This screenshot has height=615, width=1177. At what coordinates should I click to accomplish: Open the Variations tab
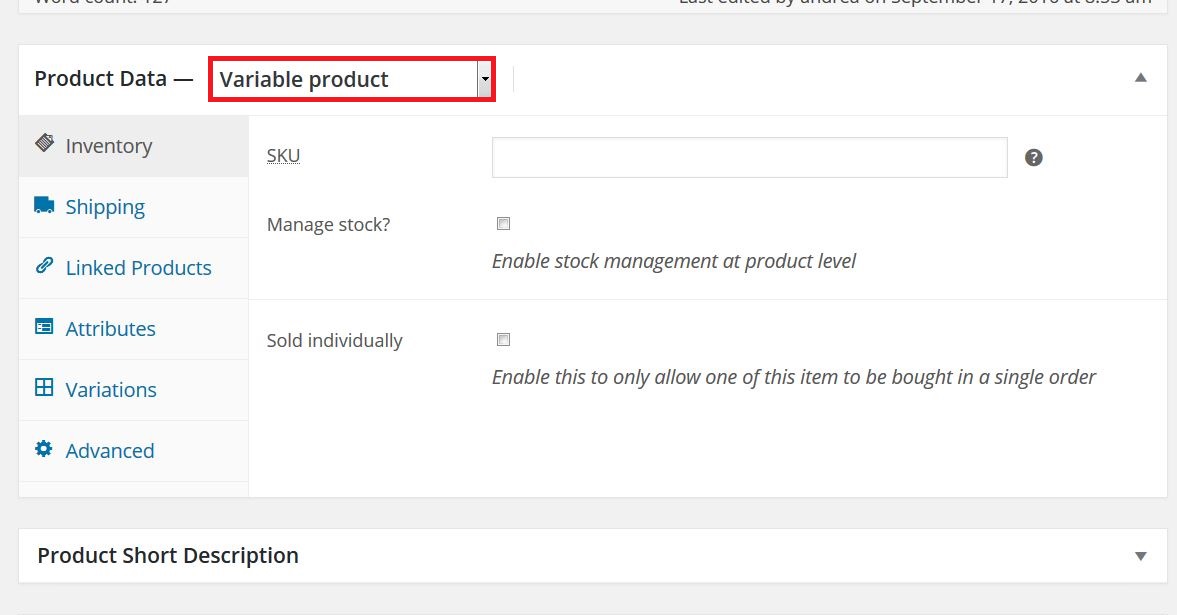tap(134, 390)
